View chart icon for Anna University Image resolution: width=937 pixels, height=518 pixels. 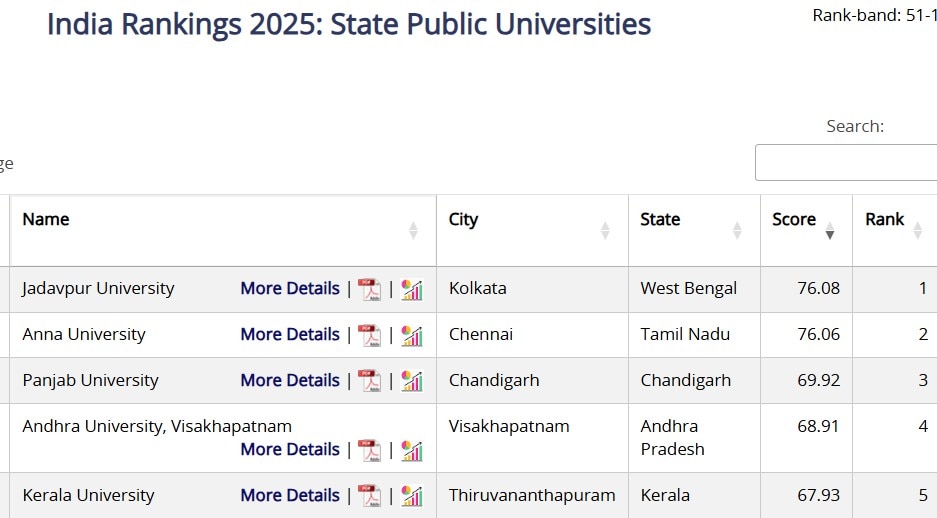coord(412,335)
